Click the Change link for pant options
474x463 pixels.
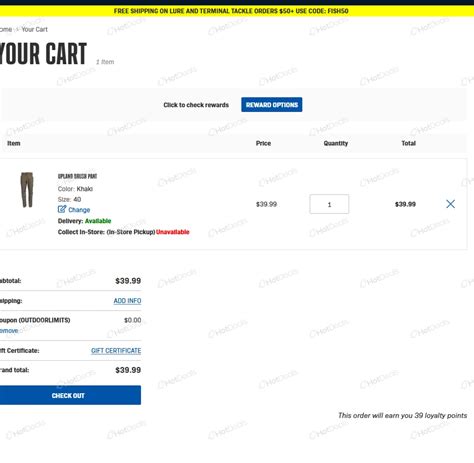79,210
